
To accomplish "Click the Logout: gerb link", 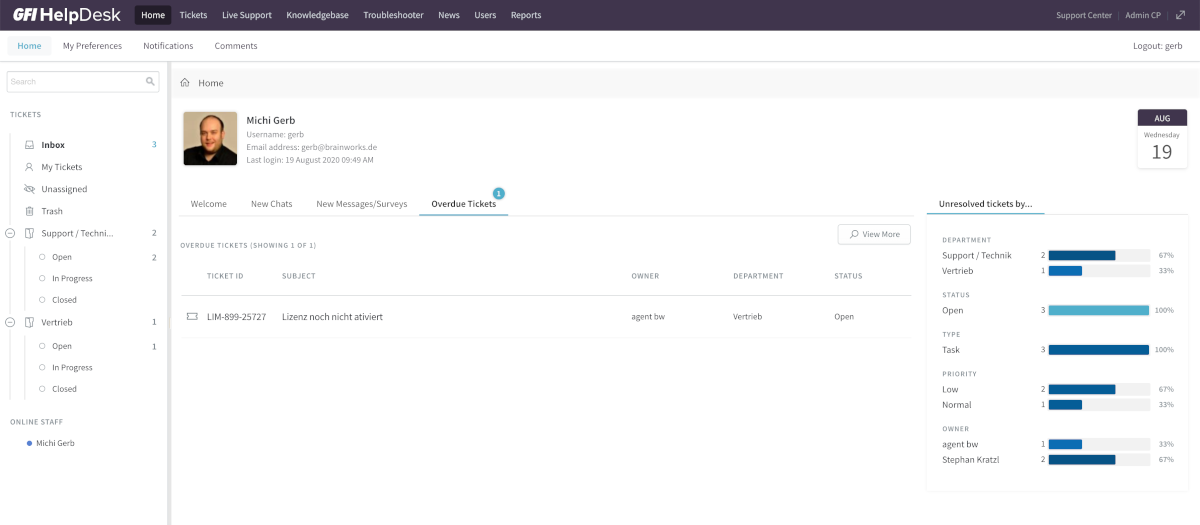I will coord(1158,46).
